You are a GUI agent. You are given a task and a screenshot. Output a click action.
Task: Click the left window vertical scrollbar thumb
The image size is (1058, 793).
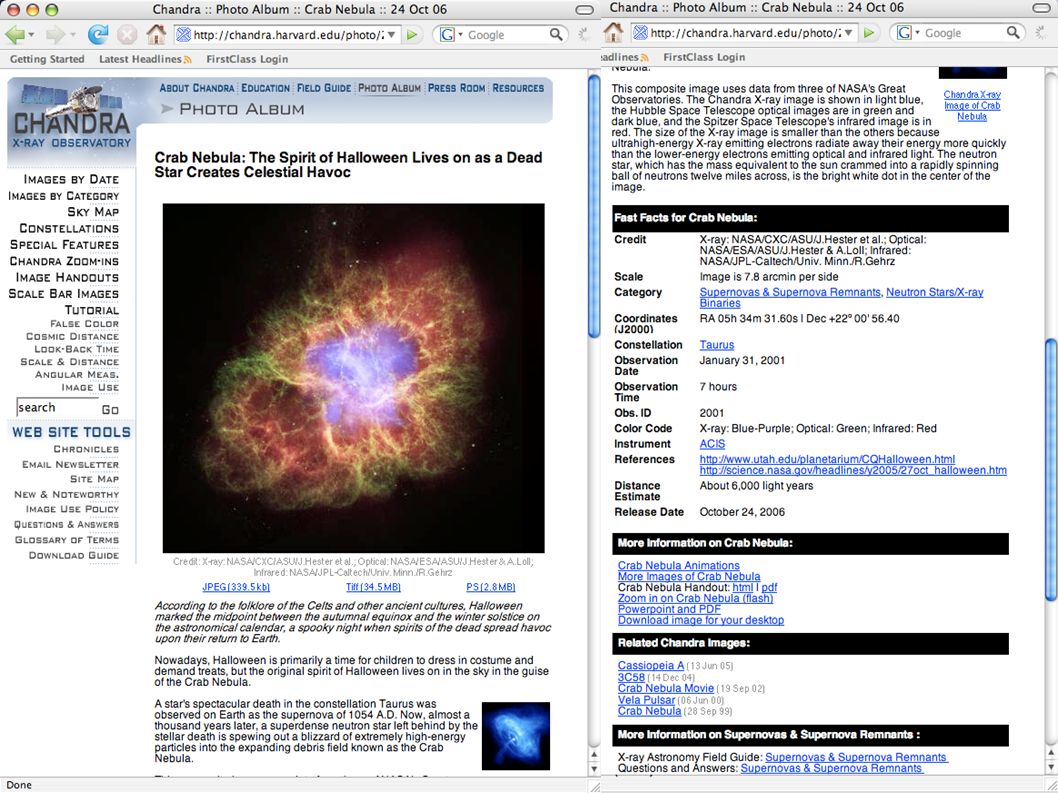594,206
